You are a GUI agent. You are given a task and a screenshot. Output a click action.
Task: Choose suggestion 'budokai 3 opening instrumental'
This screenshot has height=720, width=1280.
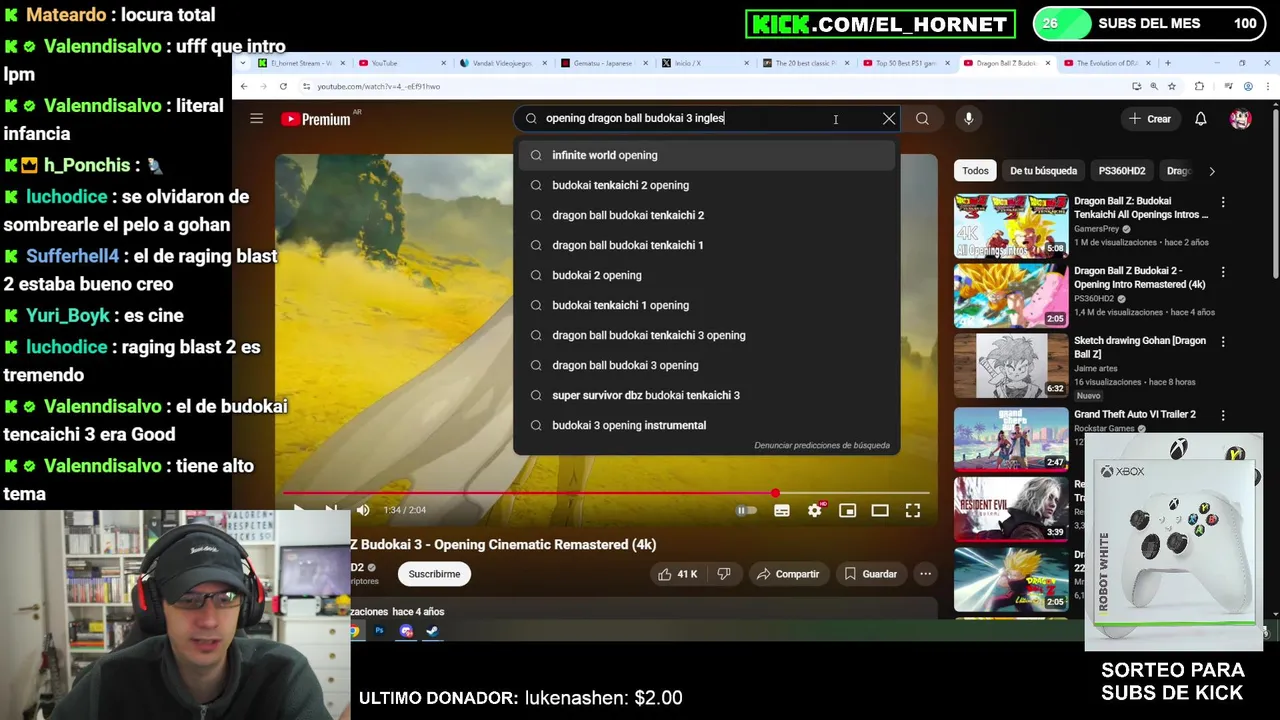(706, 425)
